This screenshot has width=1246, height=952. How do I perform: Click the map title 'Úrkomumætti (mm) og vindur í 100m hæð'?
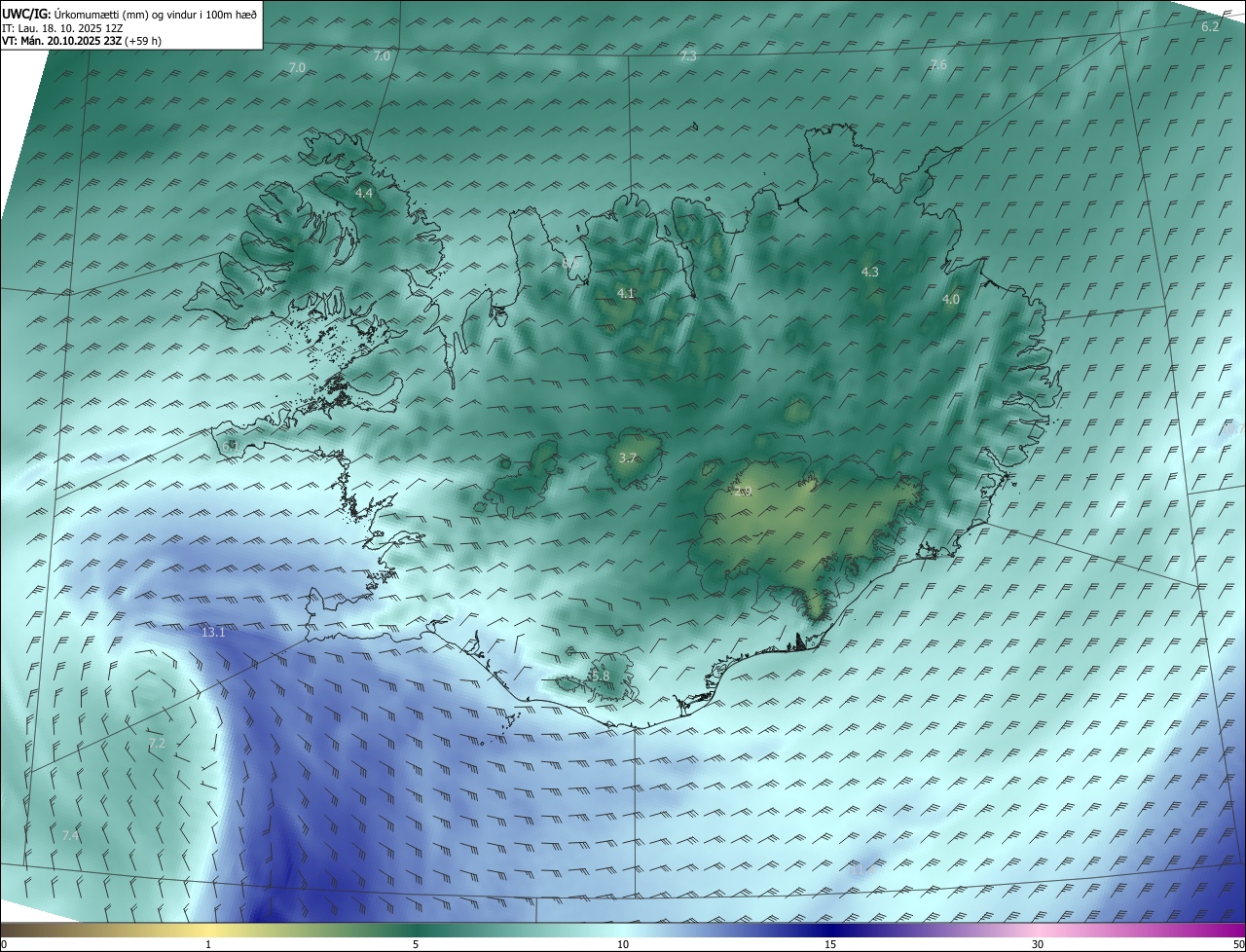point(156,14)
